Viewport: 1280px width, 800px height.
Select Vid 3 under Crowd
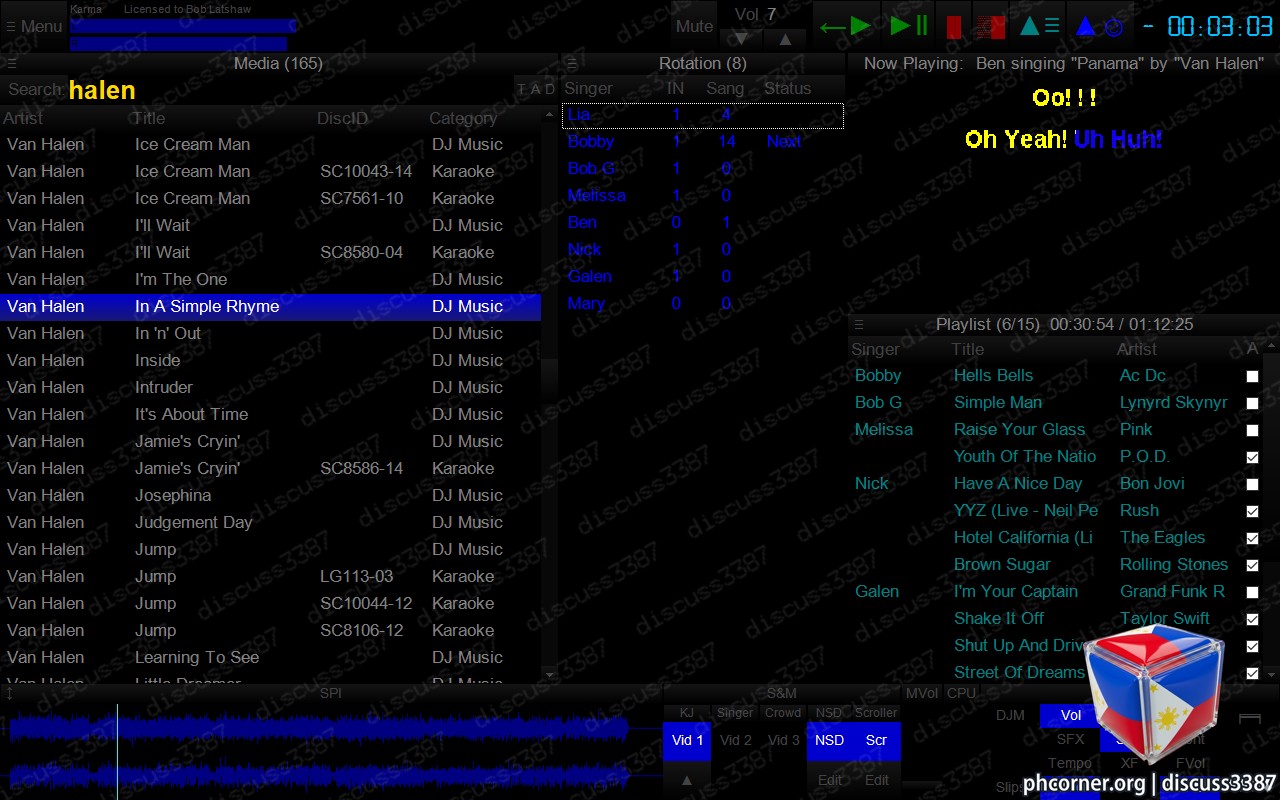pos(783,741)
